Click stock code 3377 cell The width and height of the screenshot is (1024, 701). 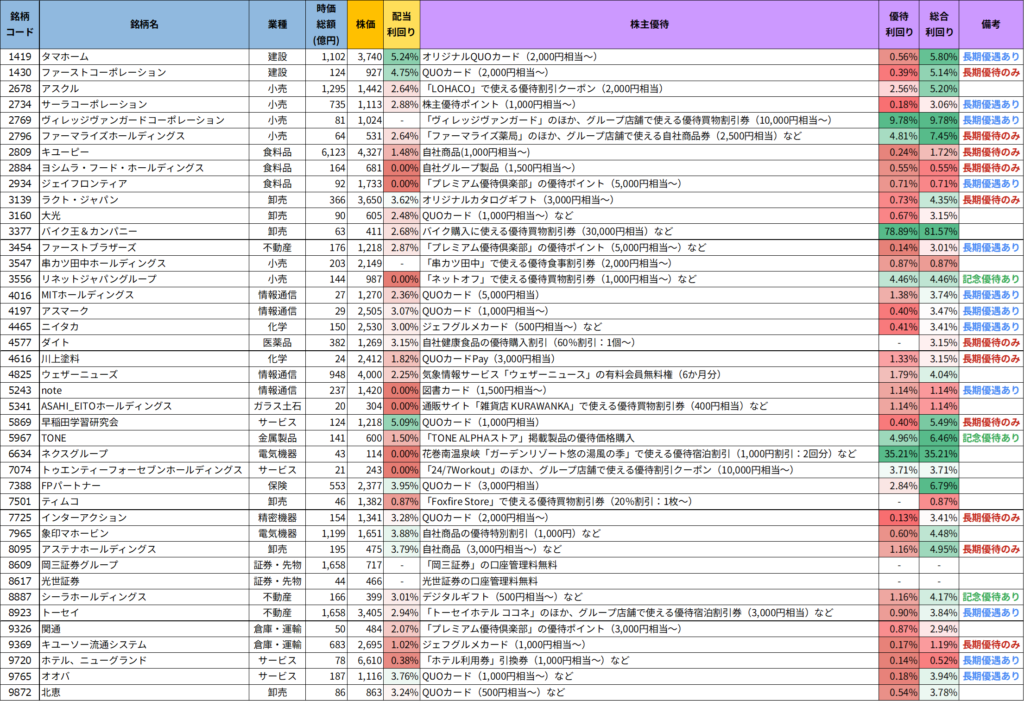pos(20,231)
